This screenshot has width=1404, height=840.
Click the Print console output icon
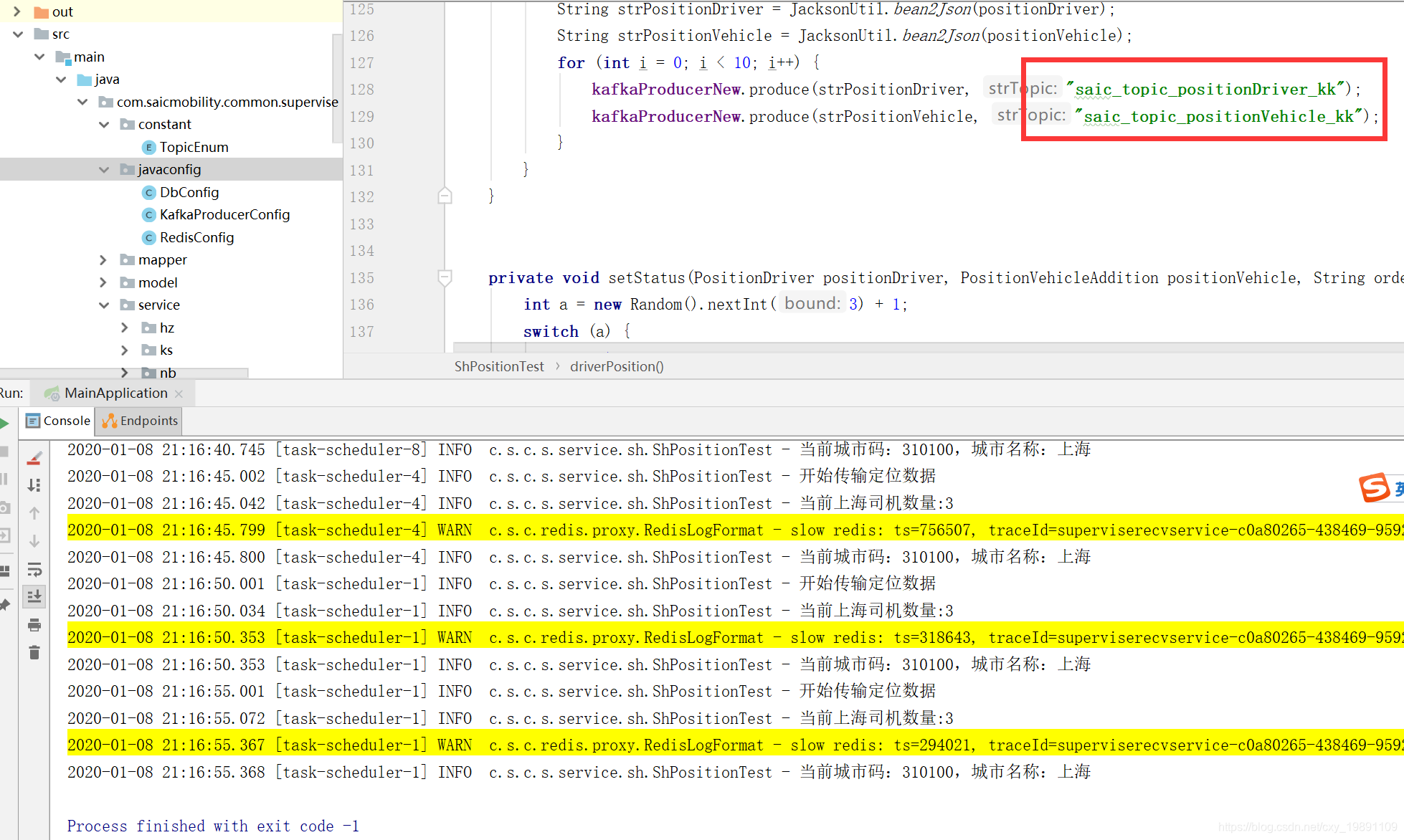(x=34, y=625)
